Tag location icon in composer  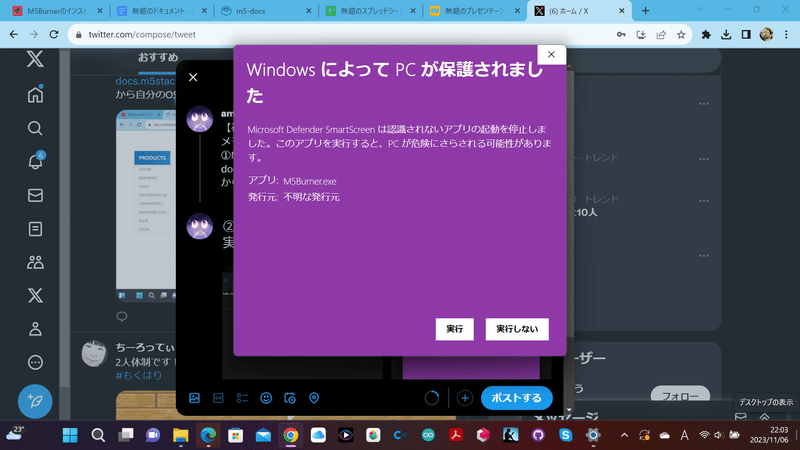point(314,398)
